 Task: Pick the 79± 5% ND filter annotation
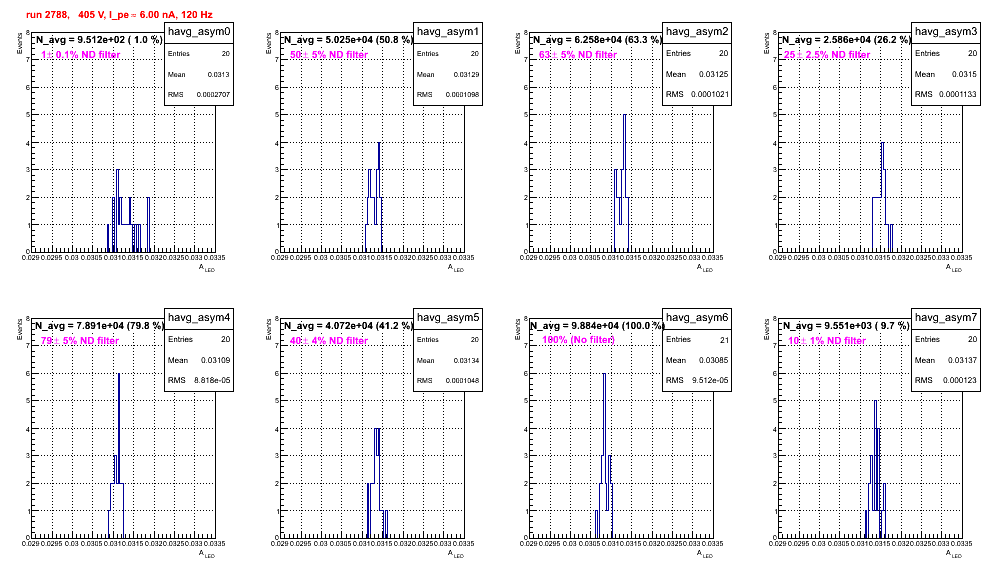(x=80, y=341)
